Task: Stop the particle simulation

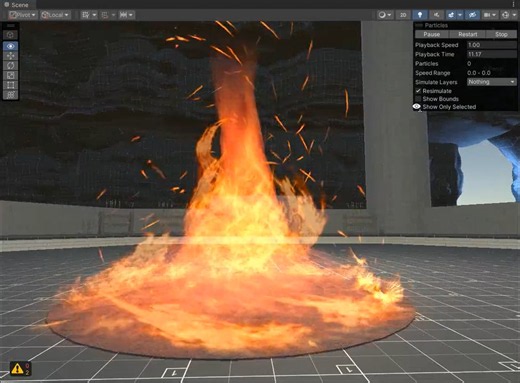Action: click(x=501, y=34)
